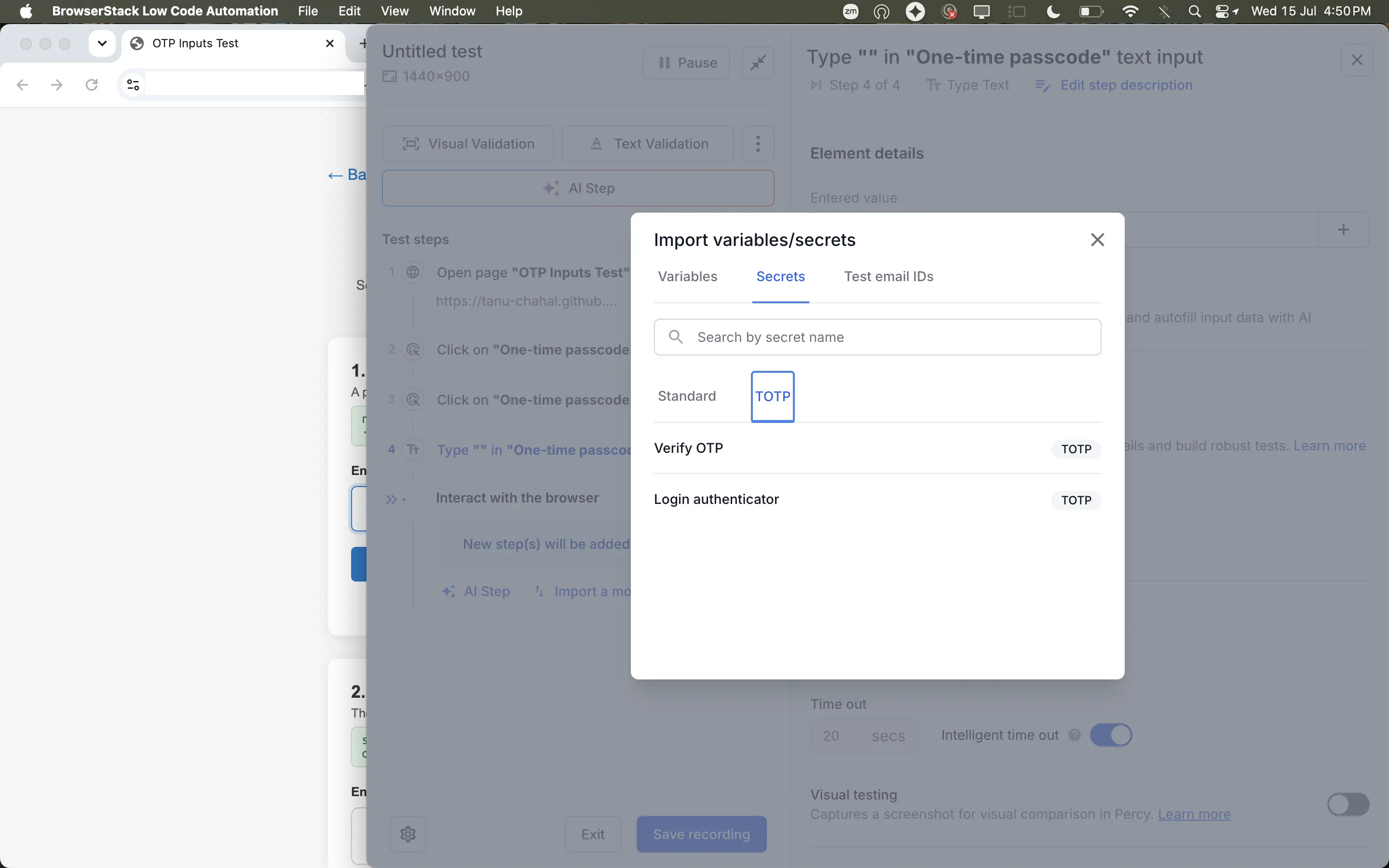
Task: Click the Wi-Fi status icon
Action: (x=1130, y=11)
